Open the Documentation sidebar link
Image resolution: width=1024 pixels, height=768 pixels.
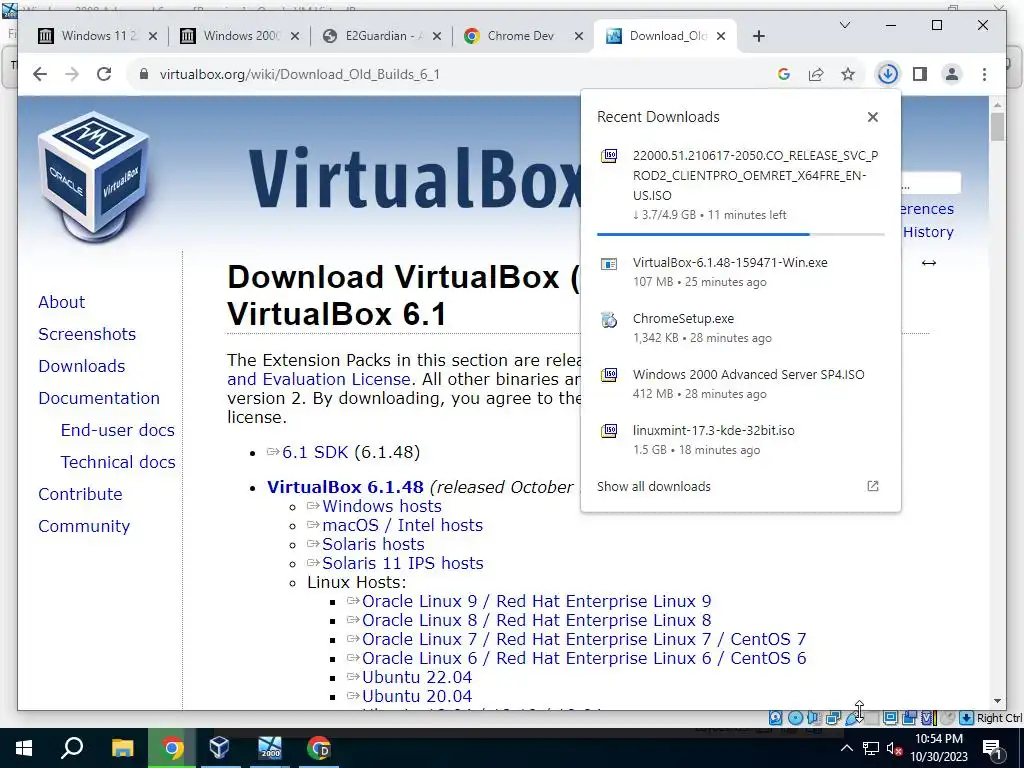[x=99, y=398]
